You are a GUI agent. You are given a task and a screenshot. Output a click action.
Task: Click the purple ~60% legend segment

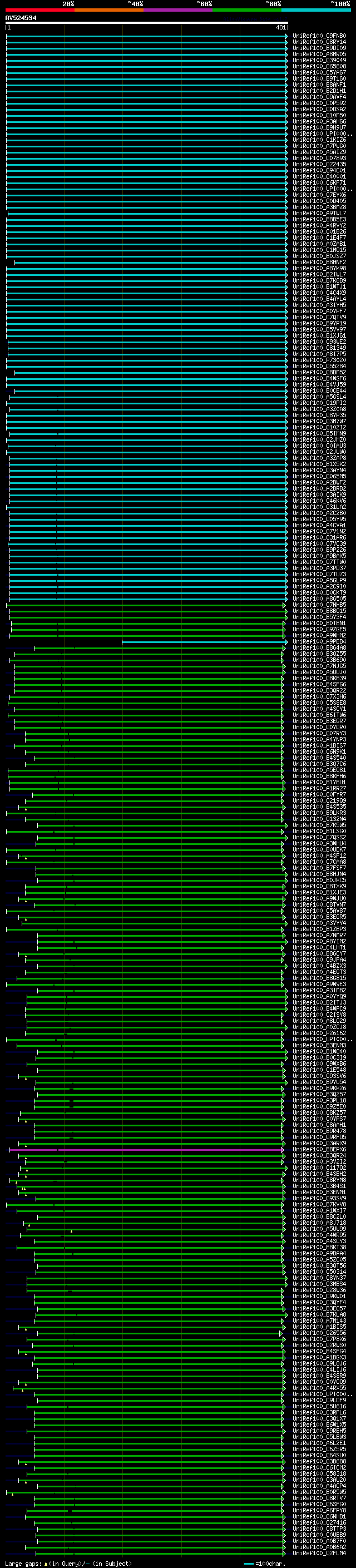tap(179, 10)
